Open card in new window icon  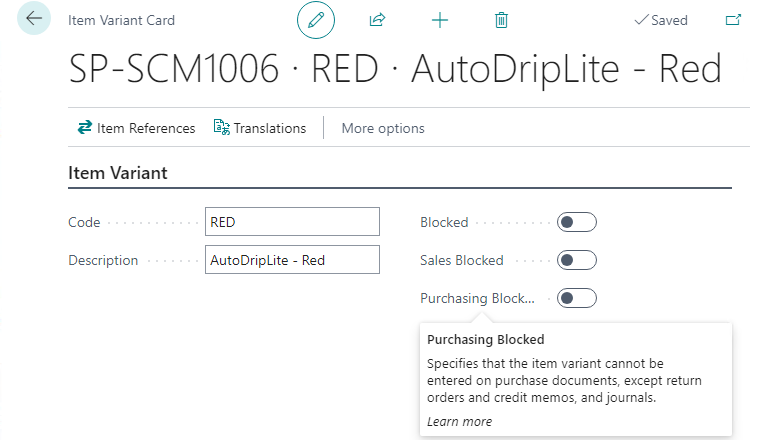733,20
